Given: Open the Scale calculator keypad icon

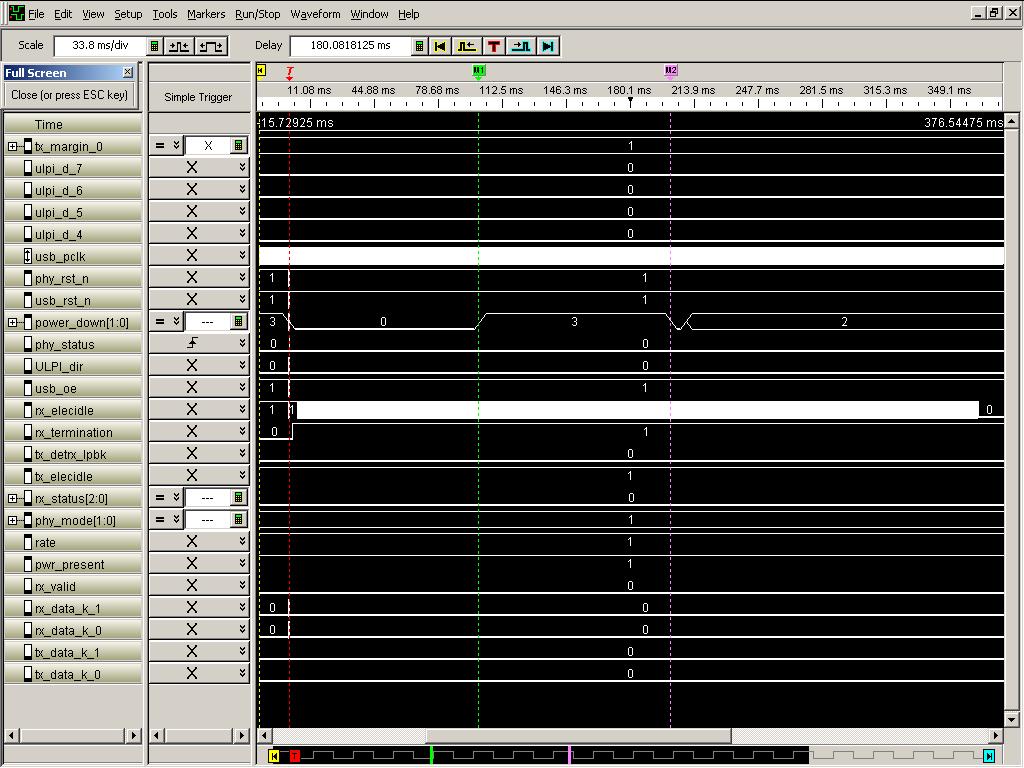Looking at the screenshot, I should (x=155, y=46).
